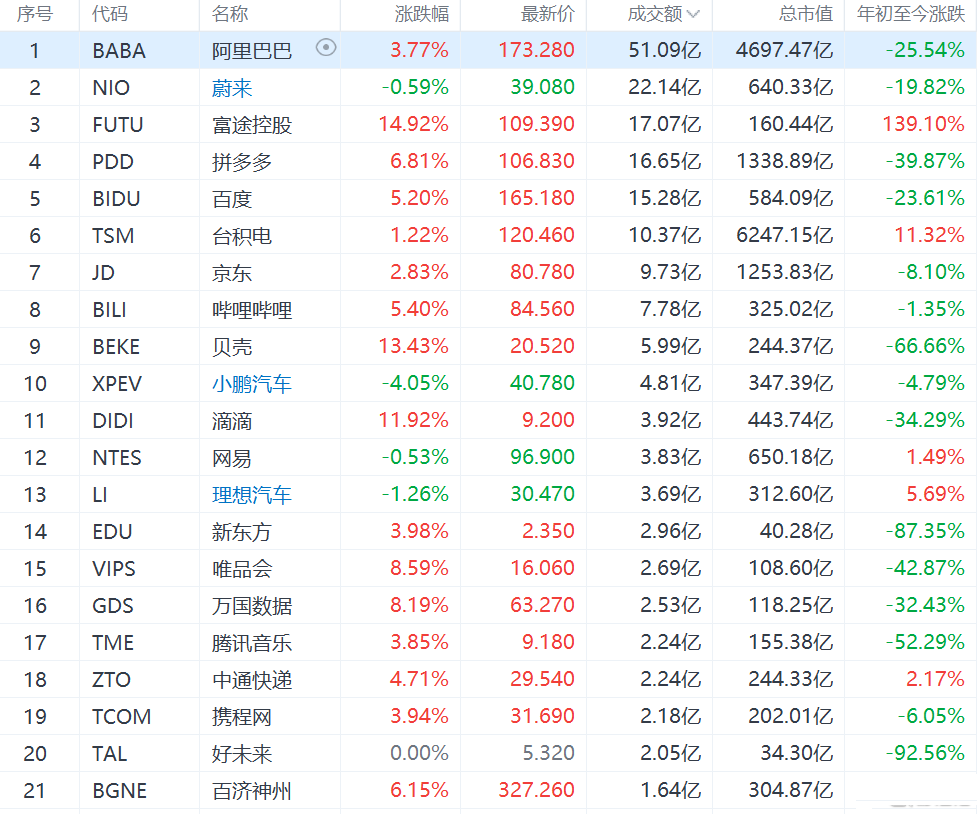Click the 总市值 column header
Viewport: 977px width, 814px height.
point(805,14)
